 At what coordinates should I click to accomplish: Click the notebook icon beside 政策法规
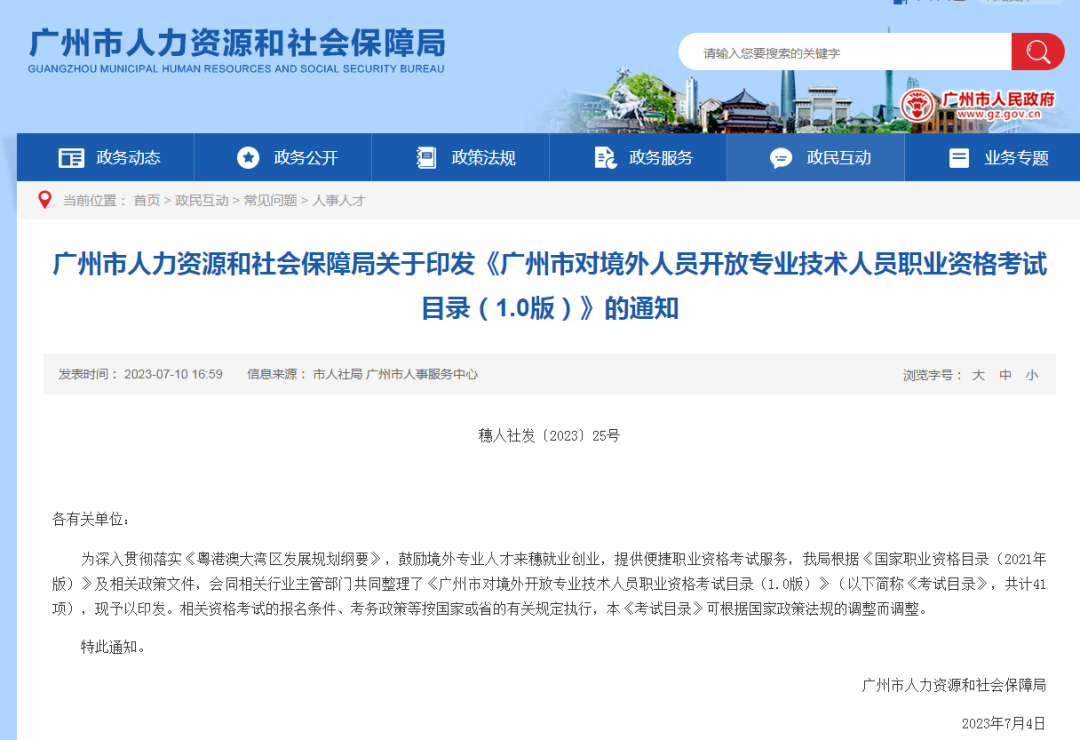point(426,158)
